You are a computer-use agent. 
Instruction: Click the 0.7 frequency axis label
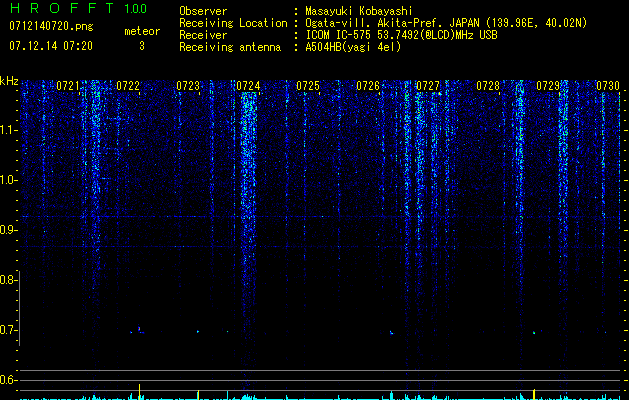point(9,330)
